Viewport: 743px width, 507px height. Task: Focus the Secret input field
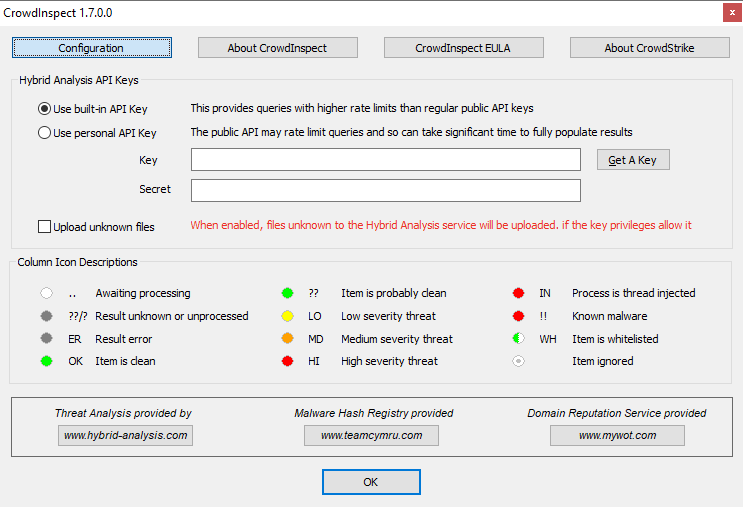point(386,190)
